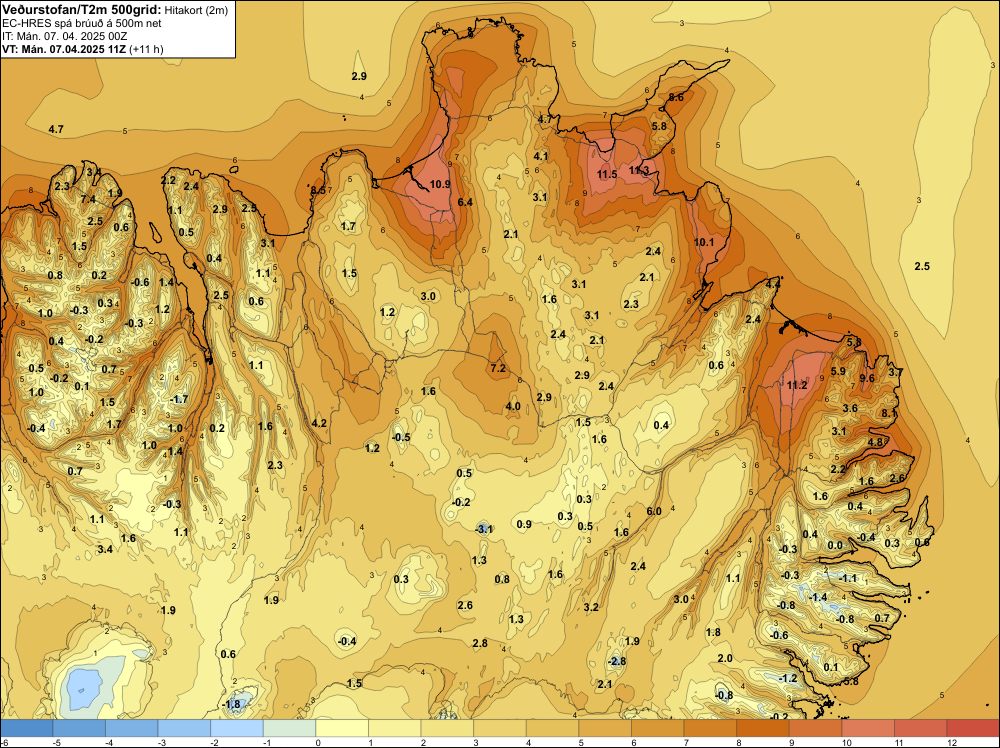Click the temperature value 3.6 on the map

(850, 409)
